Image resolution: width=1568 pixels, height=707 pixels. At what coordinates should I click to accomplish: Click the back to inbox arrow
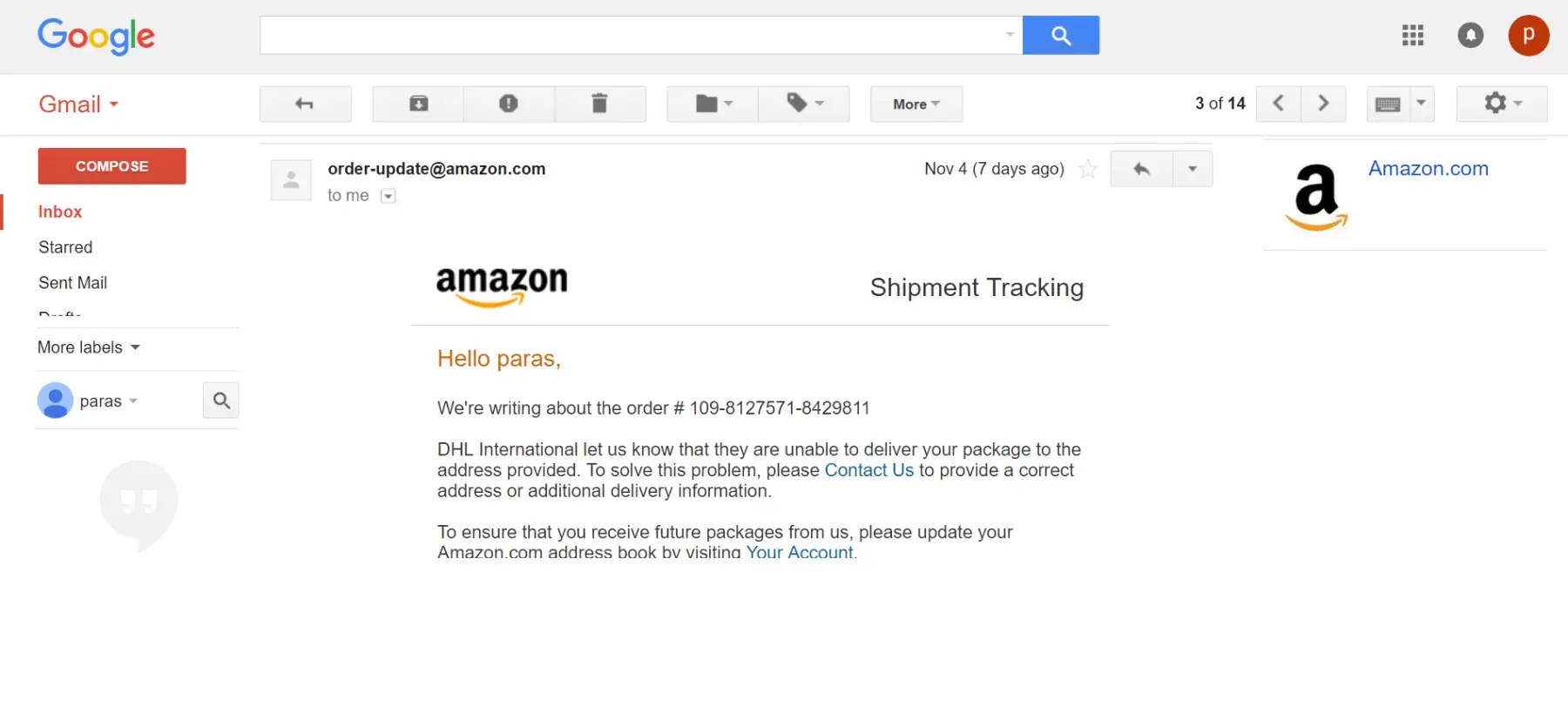click(305, 104)
